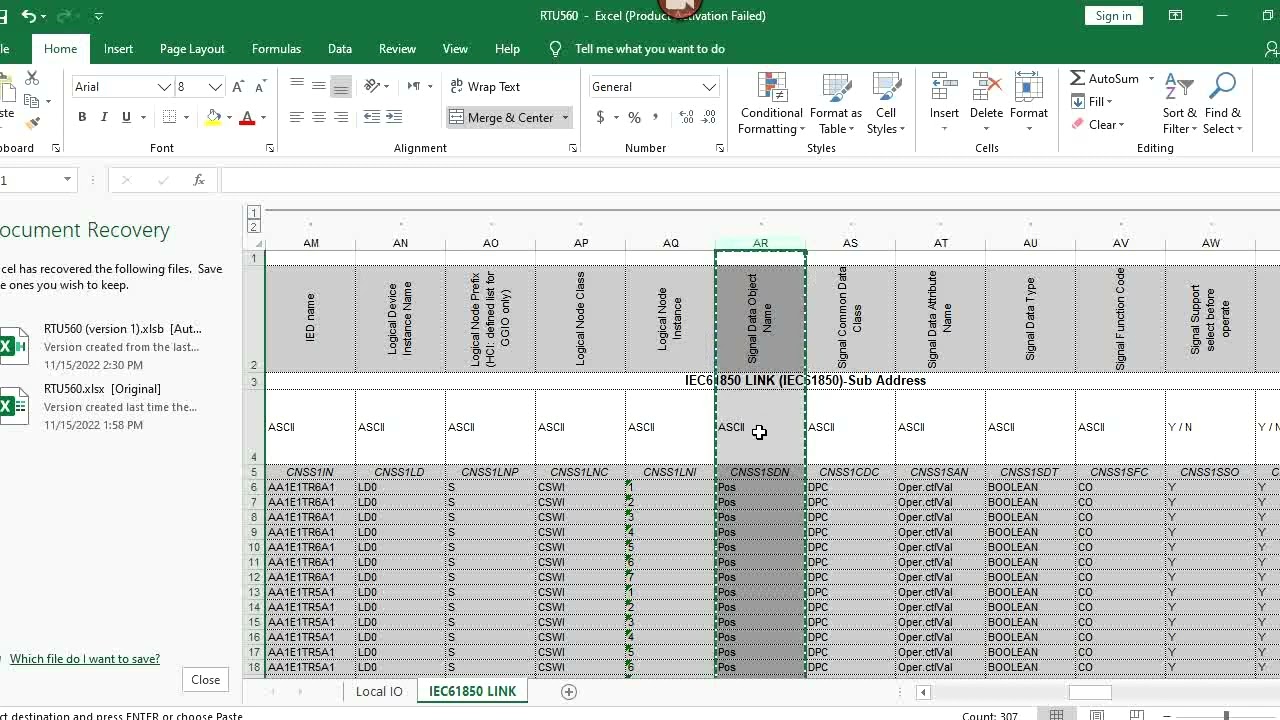Screen dimensions: 1280x720
Task: Expand outline level 2 button
Action: coord(254,227)
